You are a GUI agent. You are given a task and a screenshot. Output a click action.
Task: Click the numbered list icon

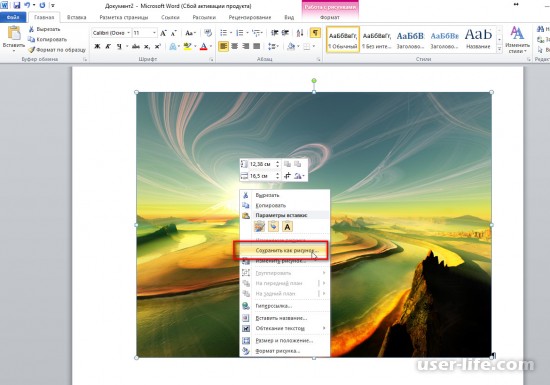coord(240,33)
